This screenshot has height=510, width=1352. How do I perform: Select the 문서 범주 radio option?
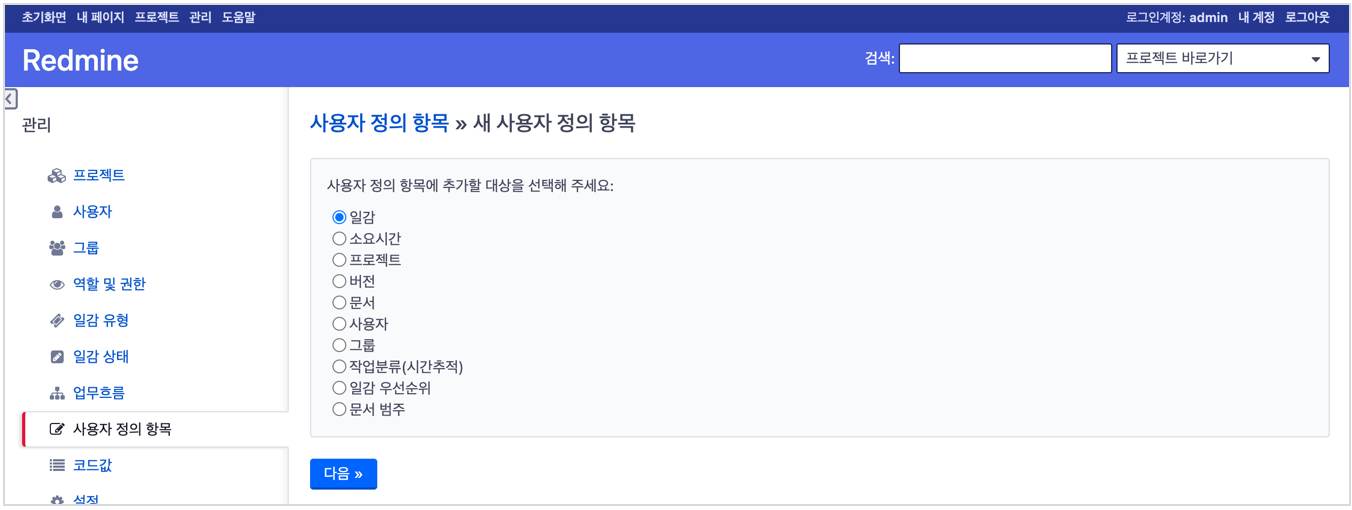pos(339,409)
